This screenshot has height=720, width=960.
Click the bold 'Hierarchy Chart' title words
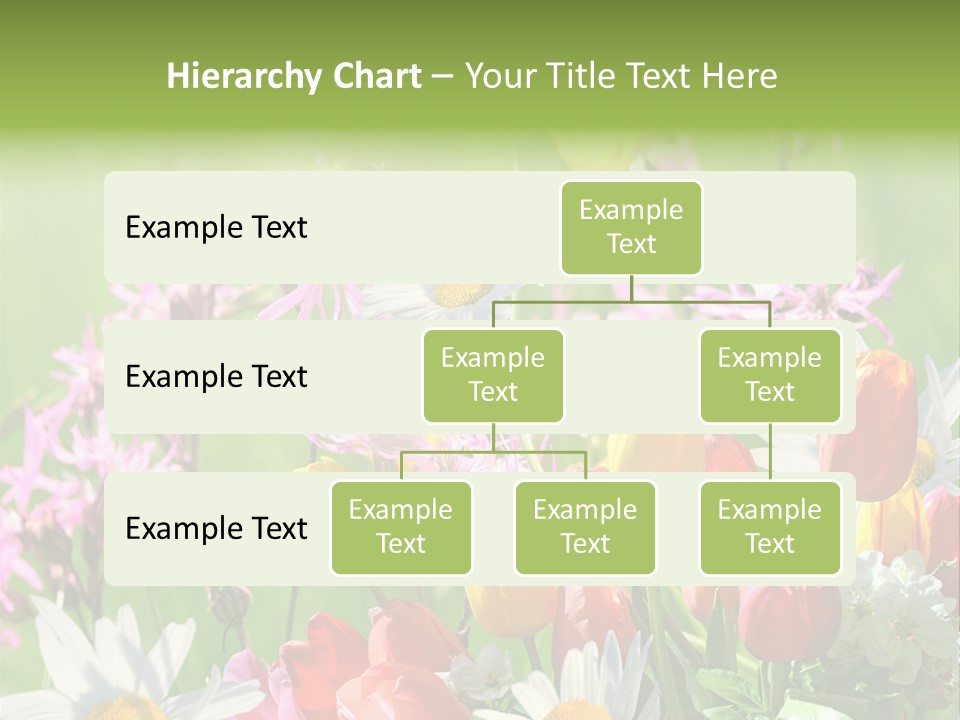click(294, 76)
